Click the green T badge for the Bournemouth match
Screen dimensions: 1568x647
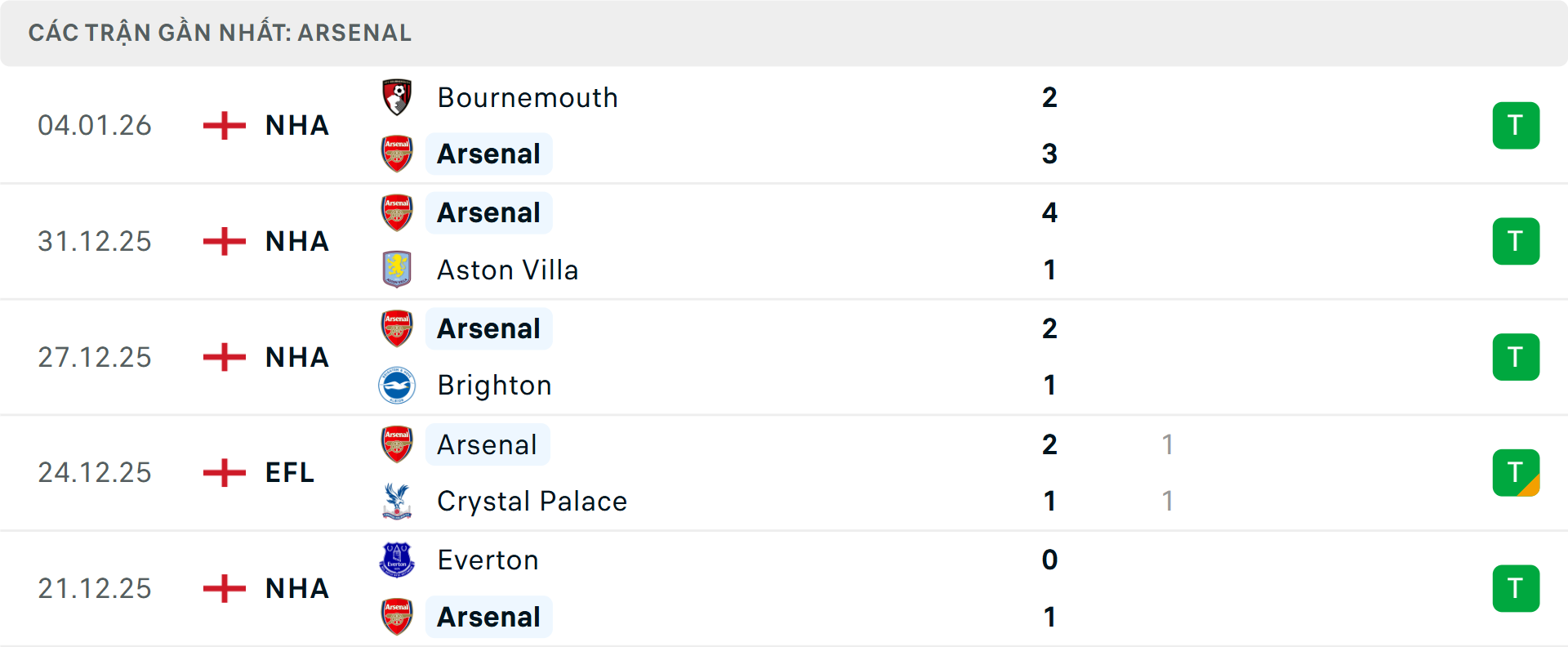[x=1517, y=125]
